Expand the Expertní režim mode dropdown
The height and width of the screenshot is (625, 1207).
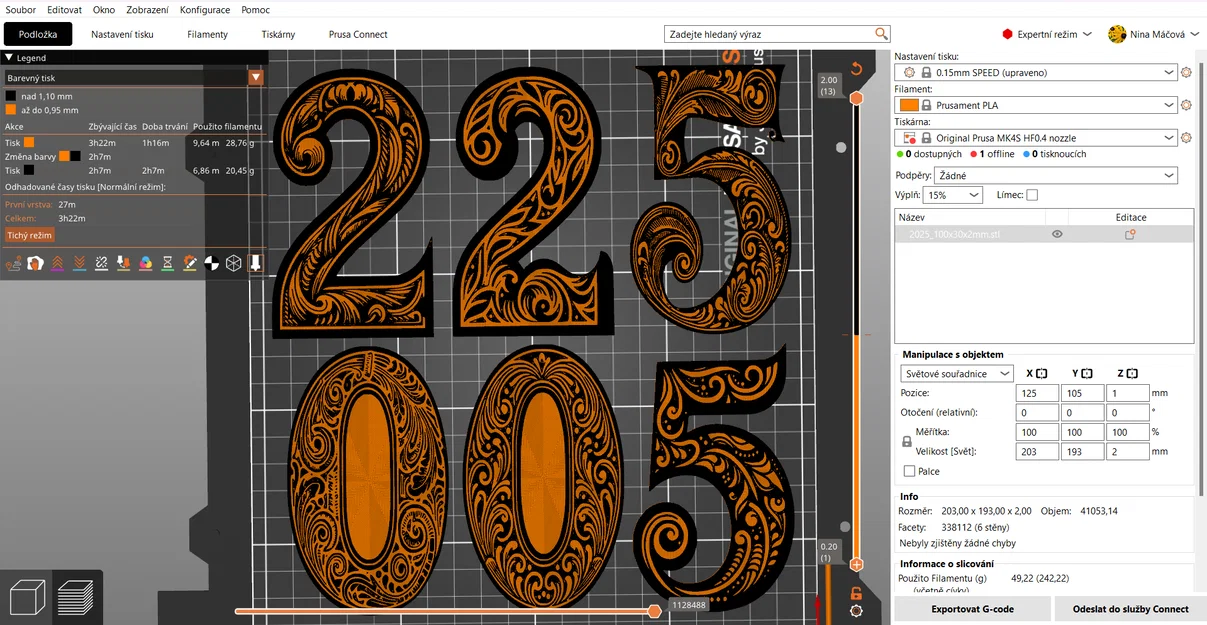(1046, 34)
